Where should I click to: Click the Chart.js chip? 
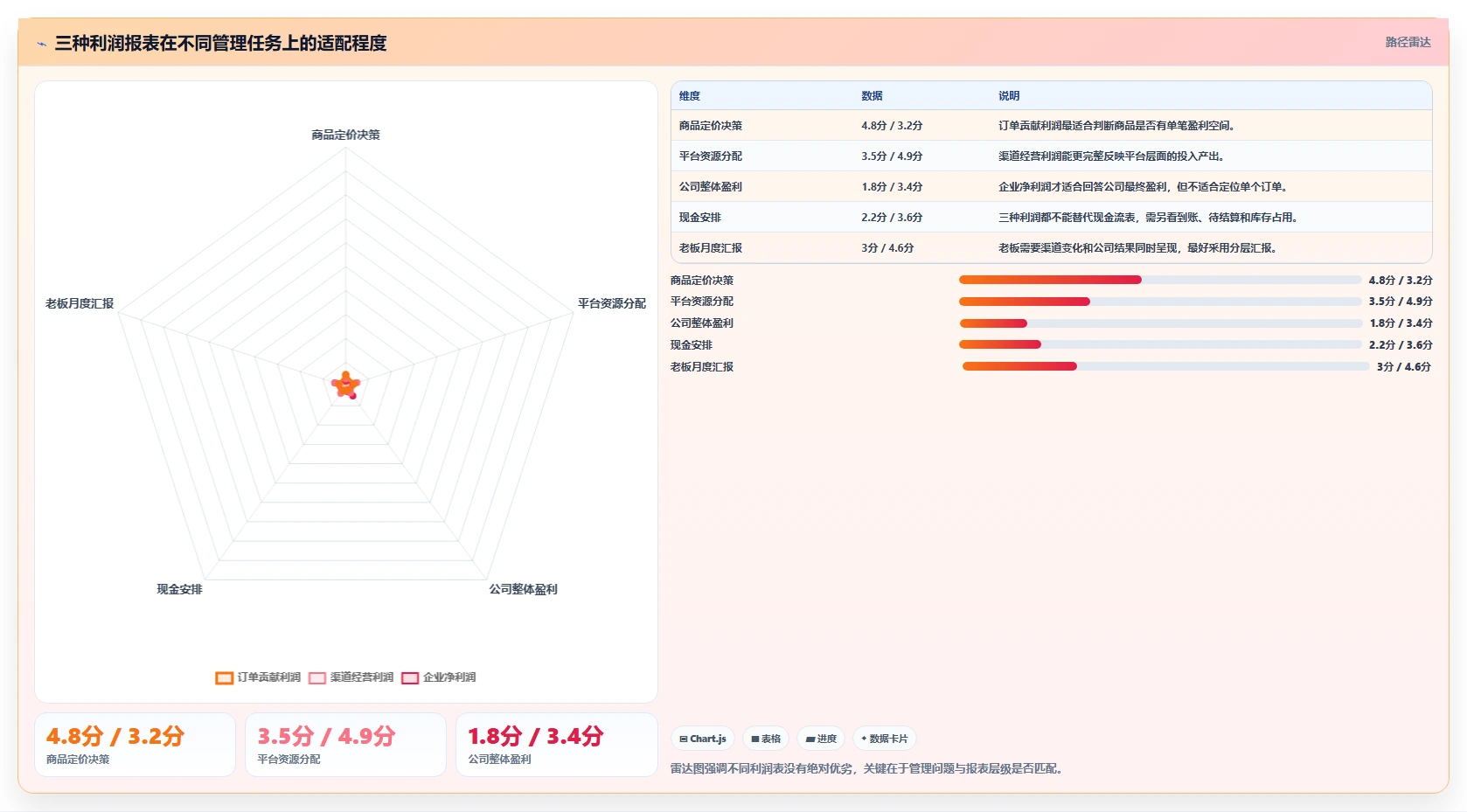point(703,739)
